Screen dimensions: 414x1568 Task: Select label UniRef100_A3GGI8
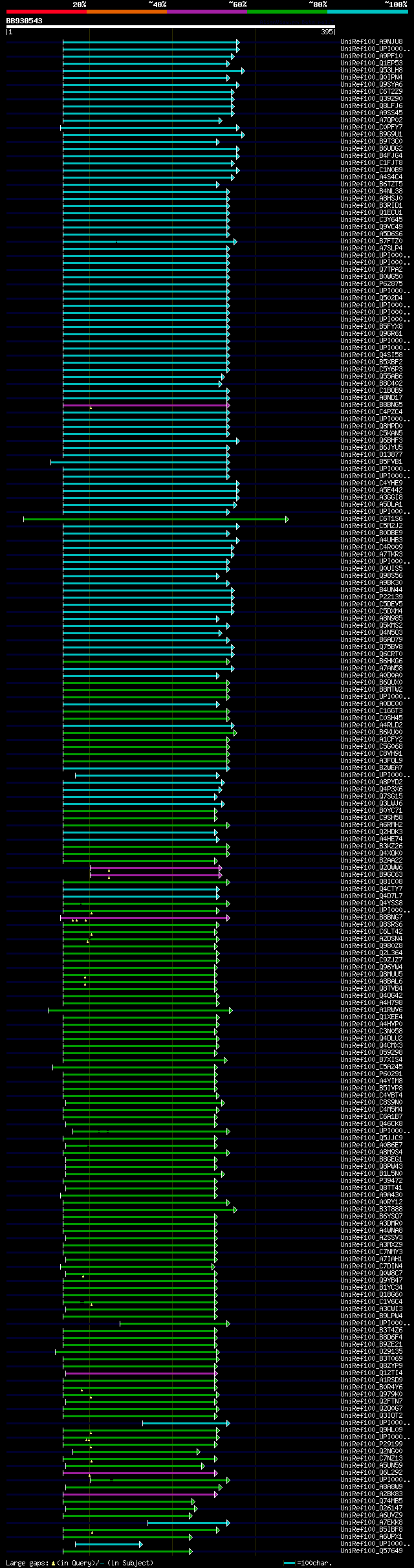371,498
